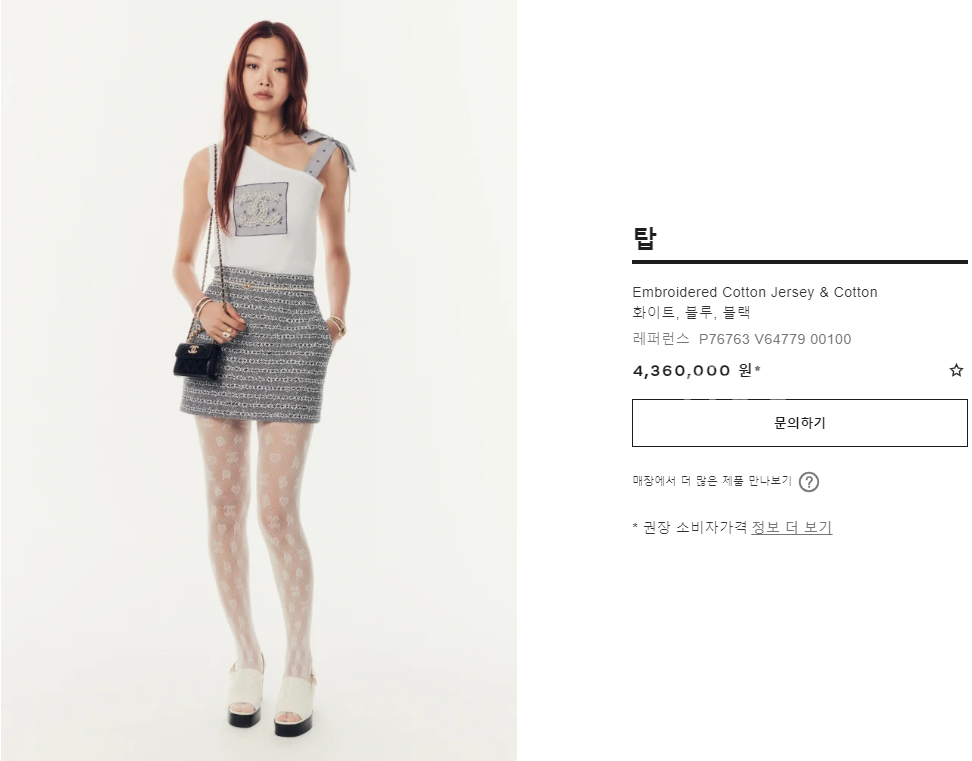Image resolution: width=972 pixels, height=761 pixels.
Task: Click the thick black divider under title
Action: [x=800, y=262]
